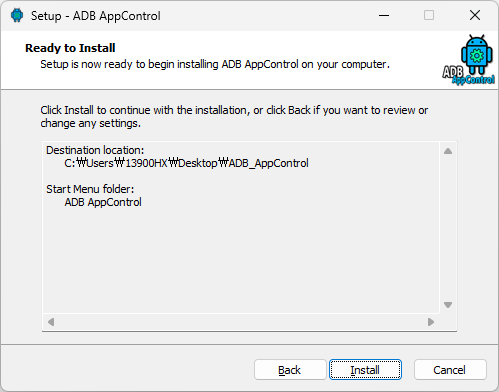Go Back to previous setup step
The height and width of the screenshot is (392, 499).
[290, 370]
